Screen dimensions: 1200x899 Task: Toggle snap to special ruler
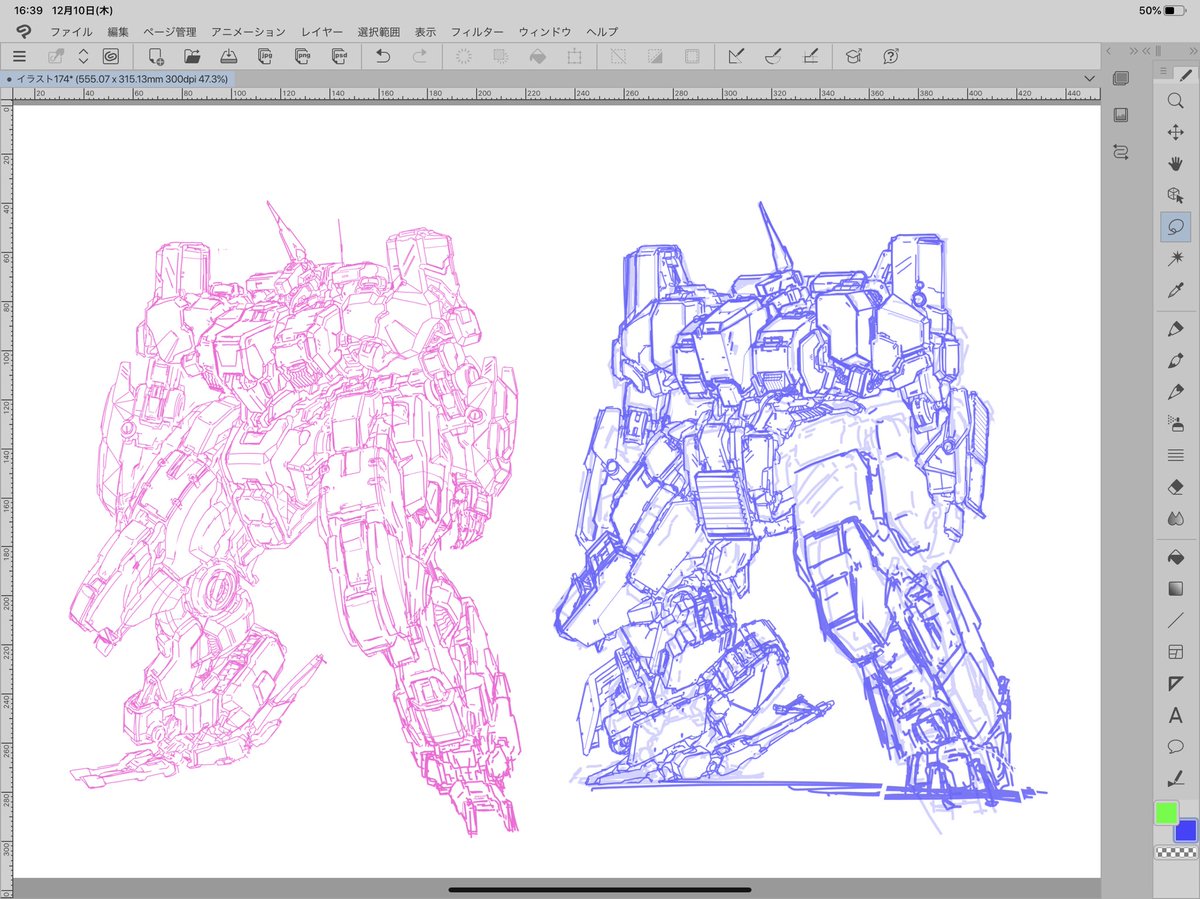point(773,57)
